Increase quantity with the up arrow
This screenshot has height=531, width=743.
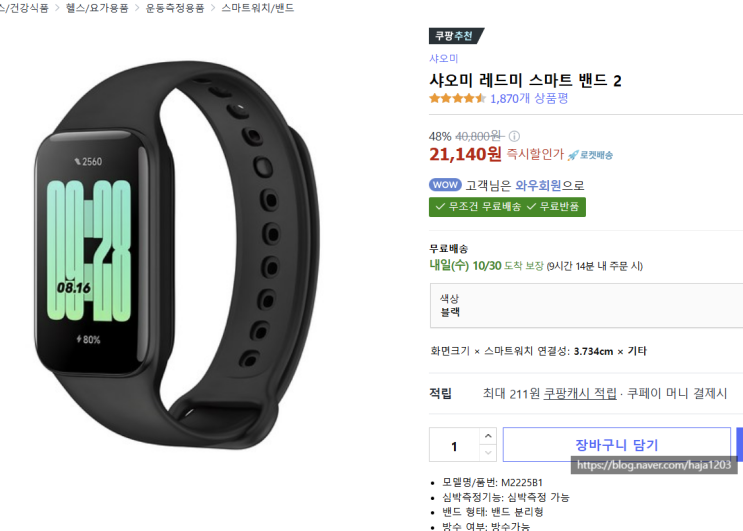point(488,436)
